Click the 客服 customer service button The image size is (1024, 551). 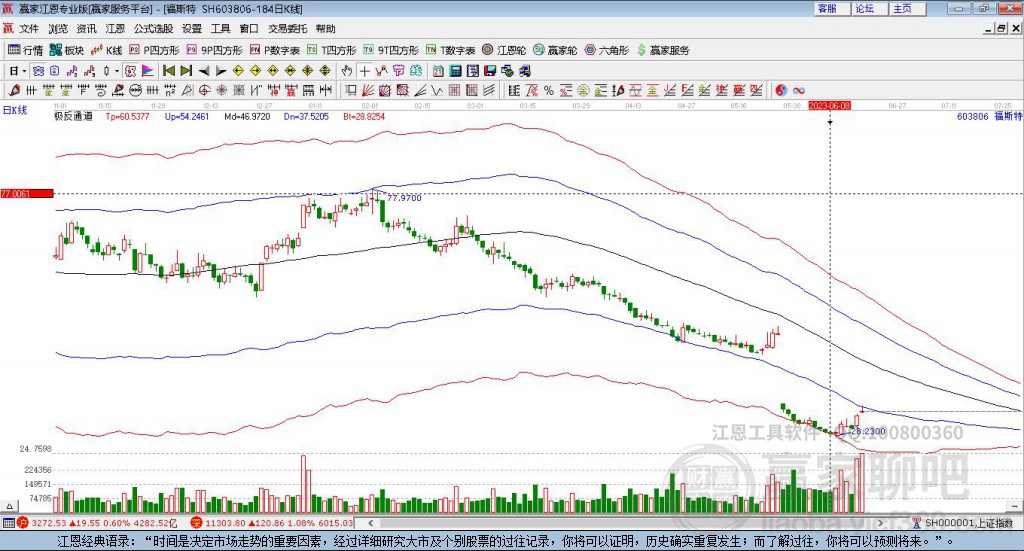[x=832, y=8]
